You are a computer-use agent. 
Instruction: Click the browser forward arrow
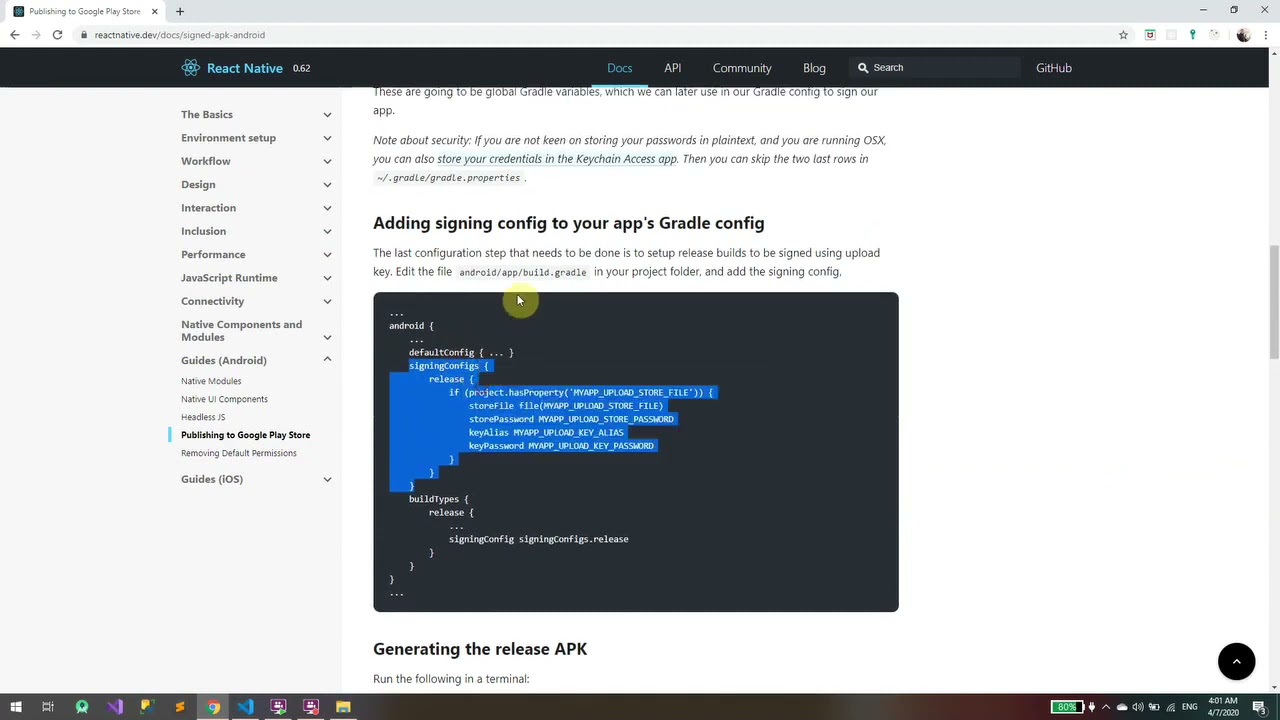tap(36, 35)
